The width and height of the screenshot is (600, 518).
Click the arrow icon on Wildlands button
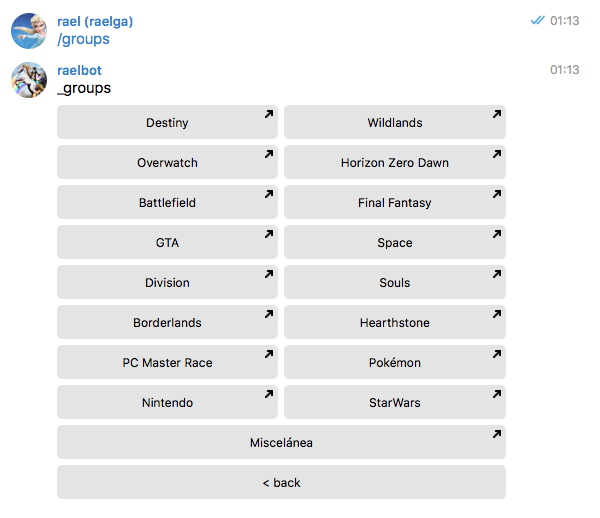pos(496,115)
